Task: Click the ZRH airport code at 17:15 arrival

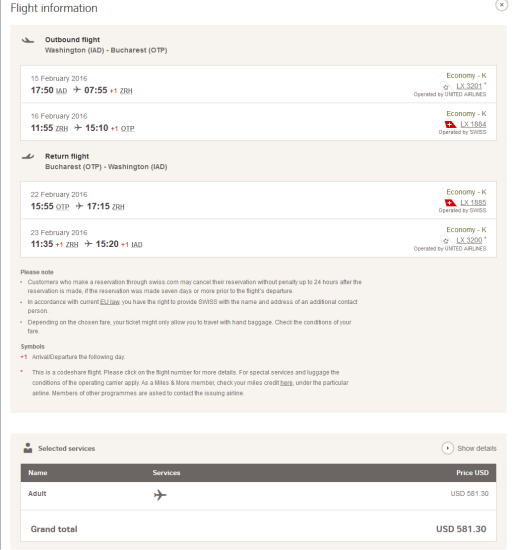Action: [x=118, y=207]
